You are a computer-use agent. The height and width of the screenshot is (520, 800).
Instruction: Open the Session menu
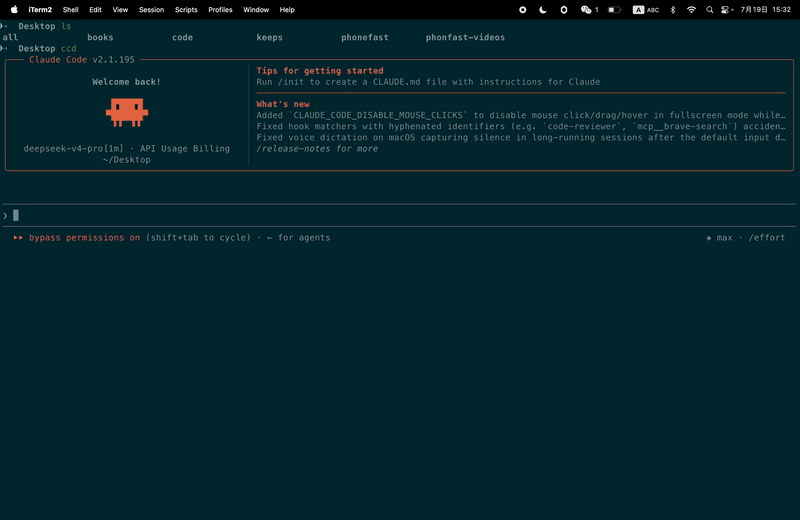[152, 10]
